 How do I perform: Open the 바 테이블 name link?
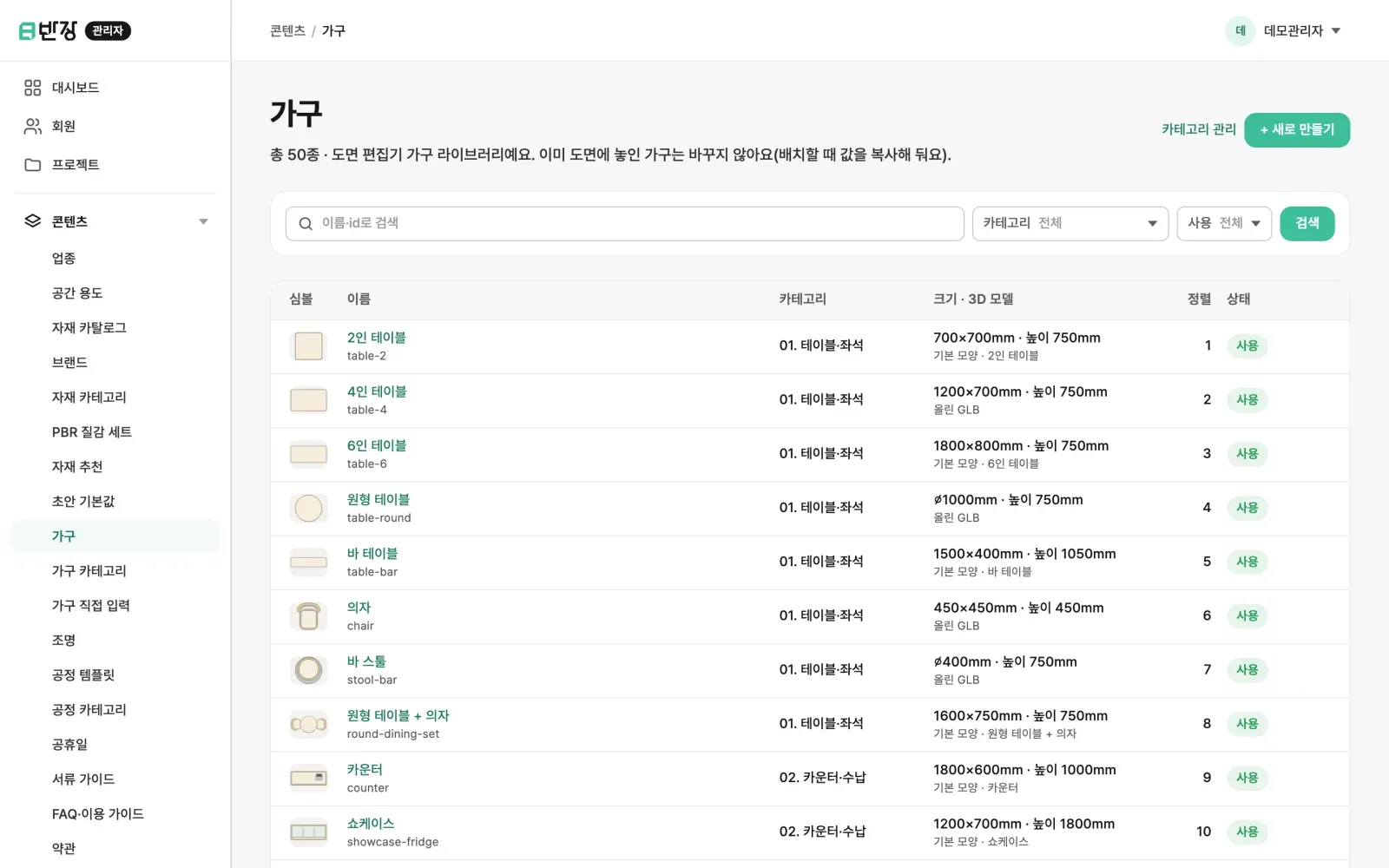372,554
